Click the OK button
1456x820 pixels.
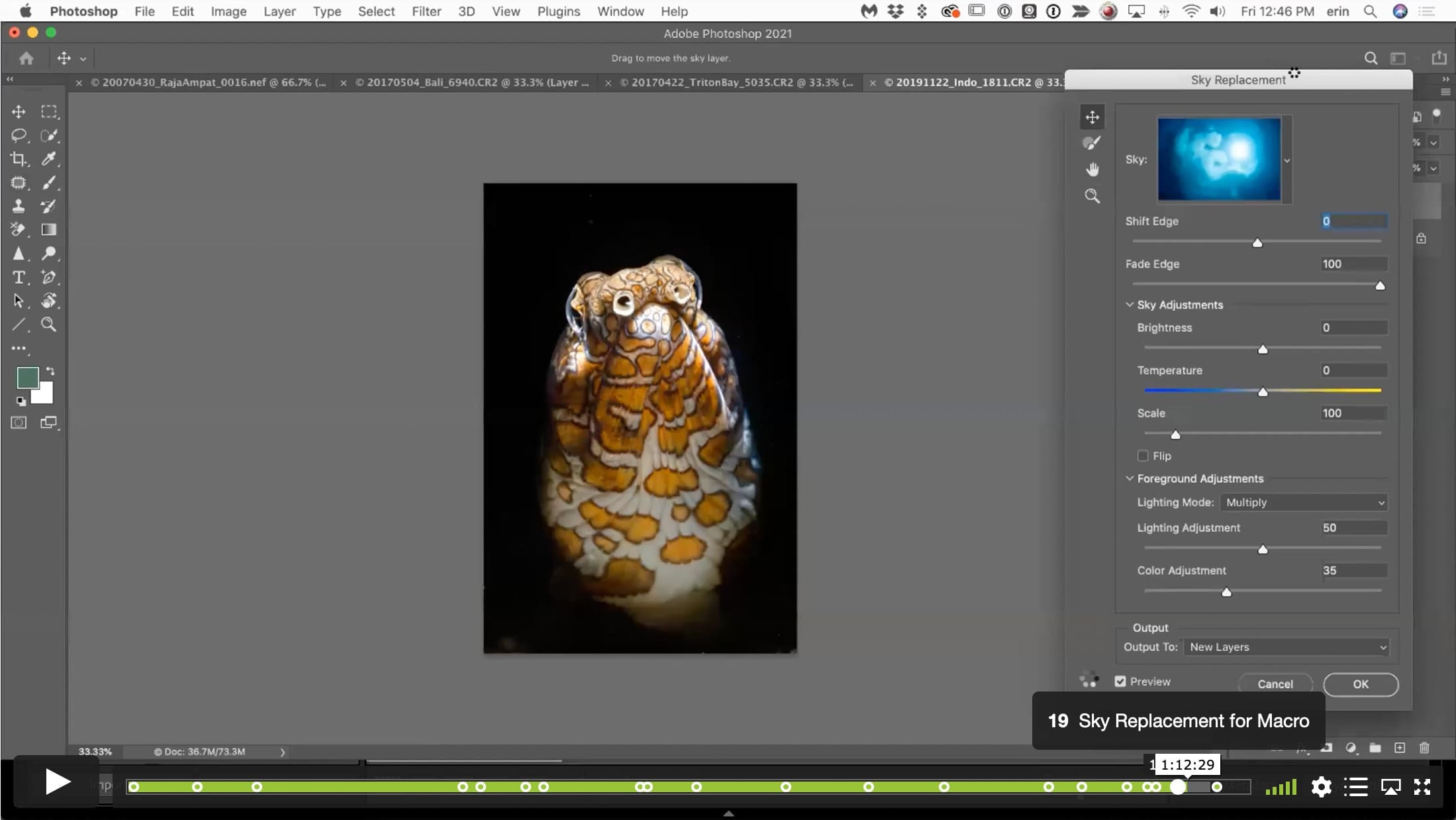coord(1361,684)
